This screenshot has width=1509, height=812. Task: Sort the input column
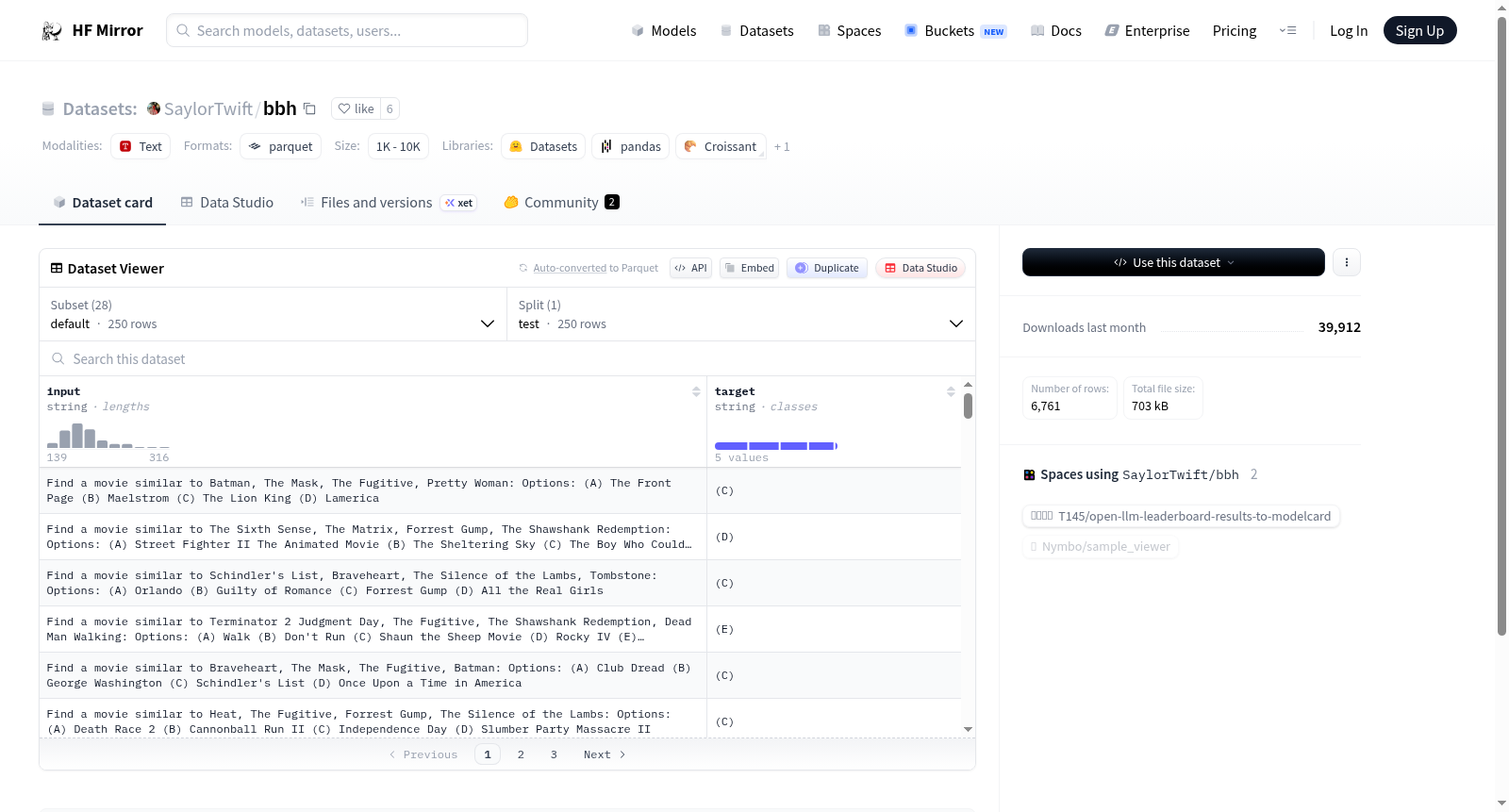coord(696,391)
